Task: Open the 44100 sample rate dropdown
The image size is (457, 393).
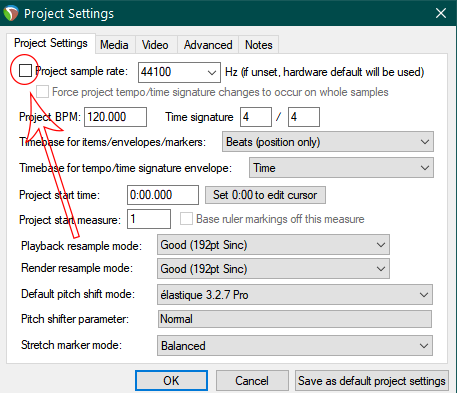Action: click(179, 72)
